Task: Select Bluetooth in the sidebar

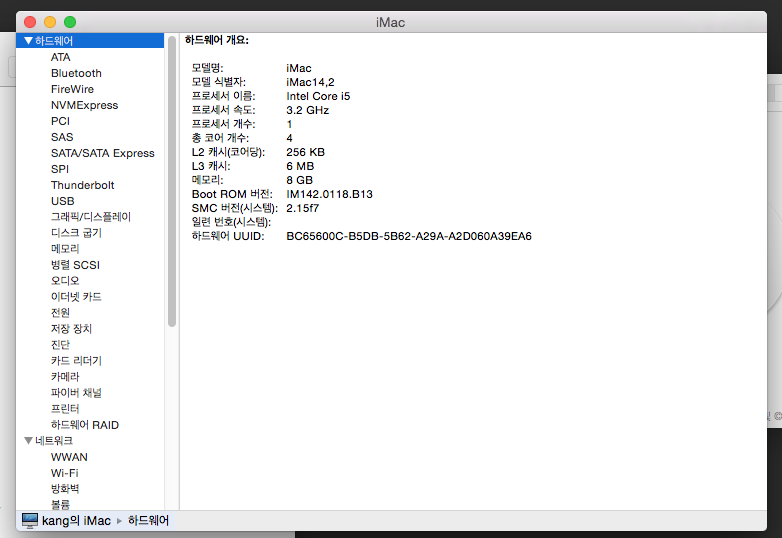Action: tap(76, 73)
